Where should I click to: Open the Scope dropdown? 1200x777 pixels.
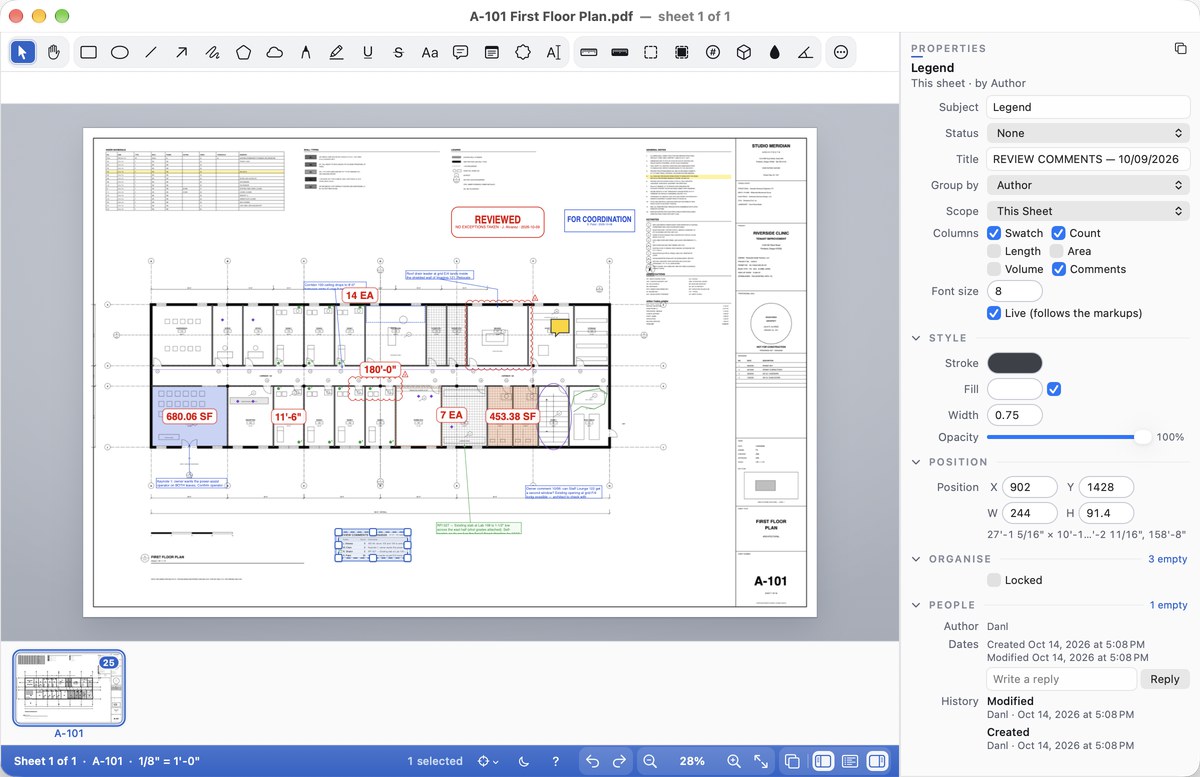tap(1088, 211)
